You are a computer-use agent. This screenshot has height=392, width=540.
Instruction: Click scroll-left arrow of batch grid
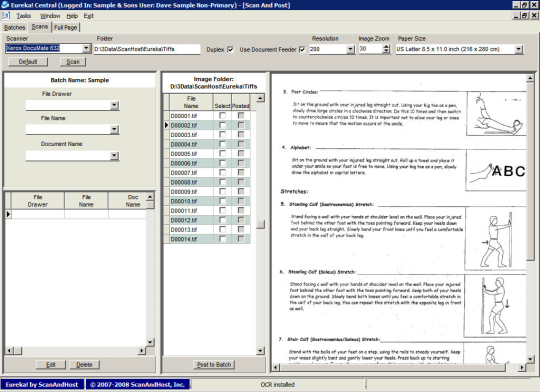point(10,351)
